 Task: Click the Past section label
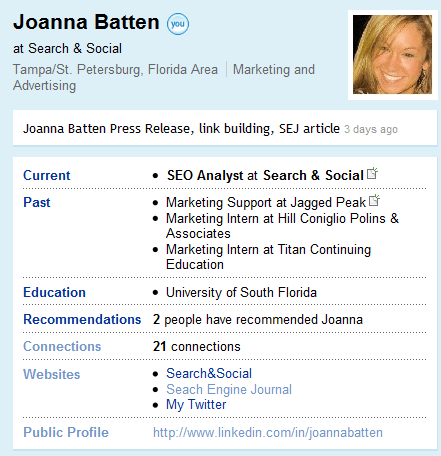pyautogui.click(x=37, y=202)
